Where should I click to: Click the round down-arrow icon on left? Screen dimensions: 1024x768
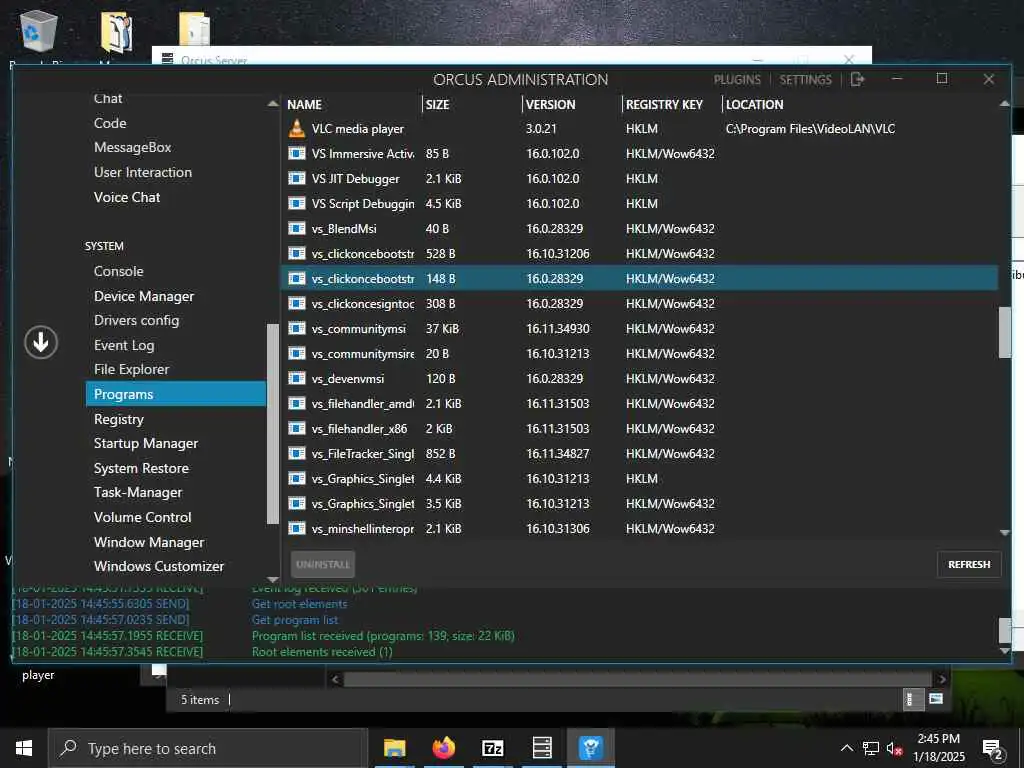tap(41, 342)
